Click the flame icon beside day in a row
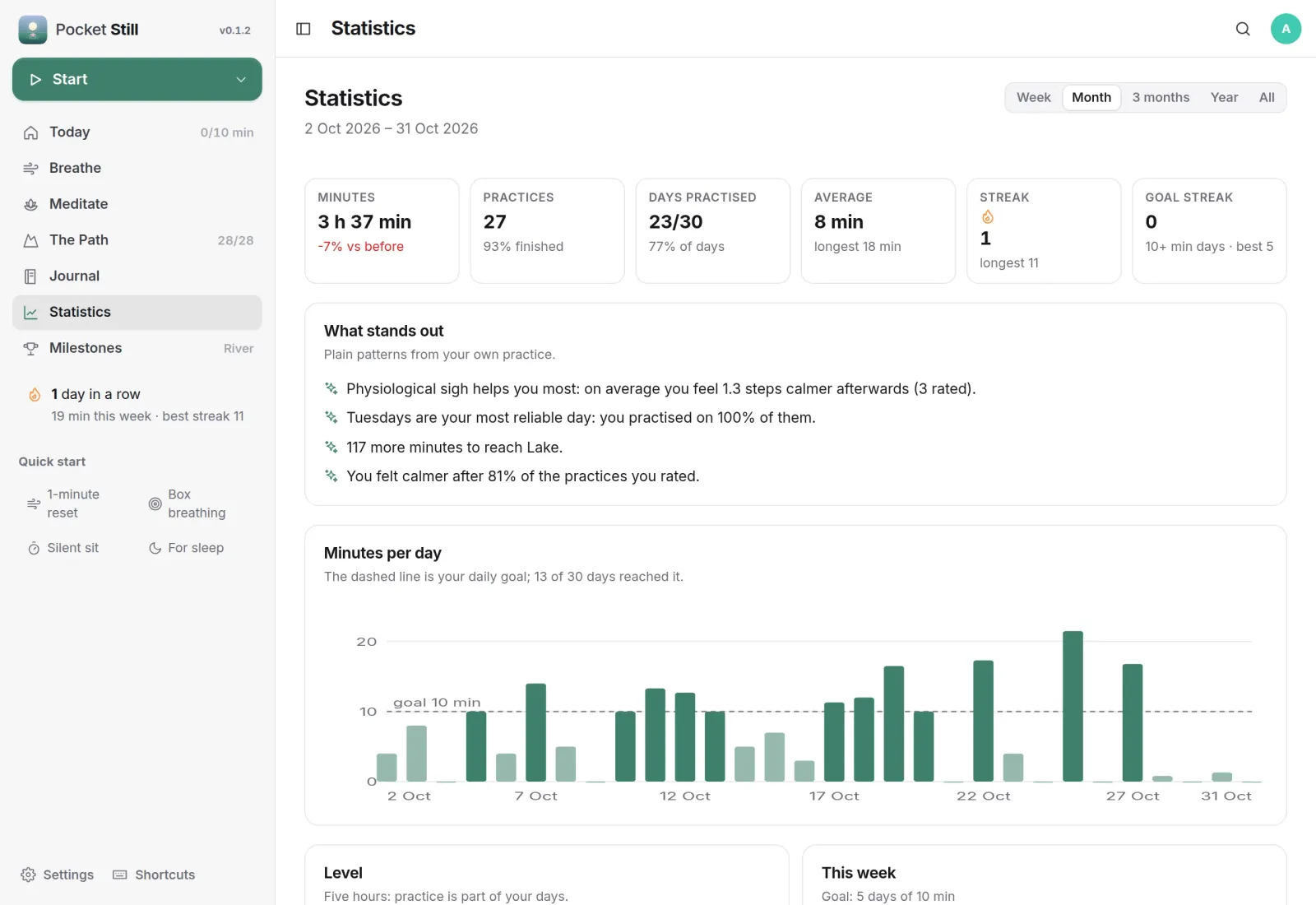 pos(35,395)
